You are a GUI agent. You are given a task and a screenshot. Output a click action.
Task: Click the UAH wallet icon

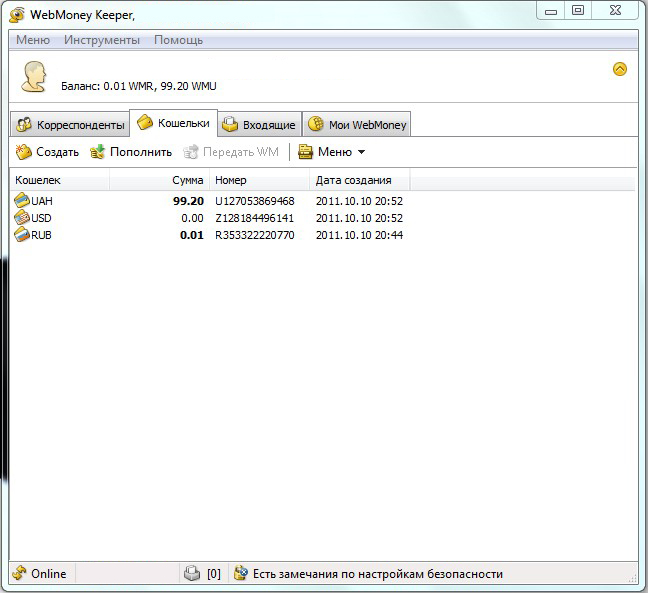coord(22,200)
